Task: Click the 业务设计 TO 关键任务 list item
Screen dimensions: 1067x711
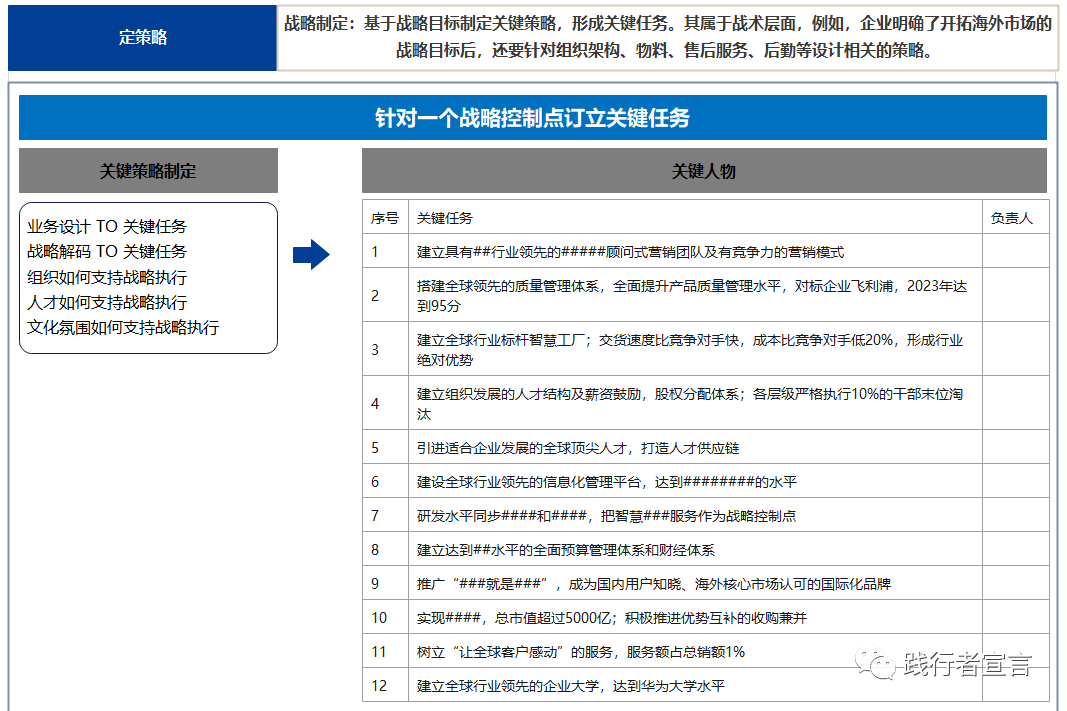Action: coord(108,226)
